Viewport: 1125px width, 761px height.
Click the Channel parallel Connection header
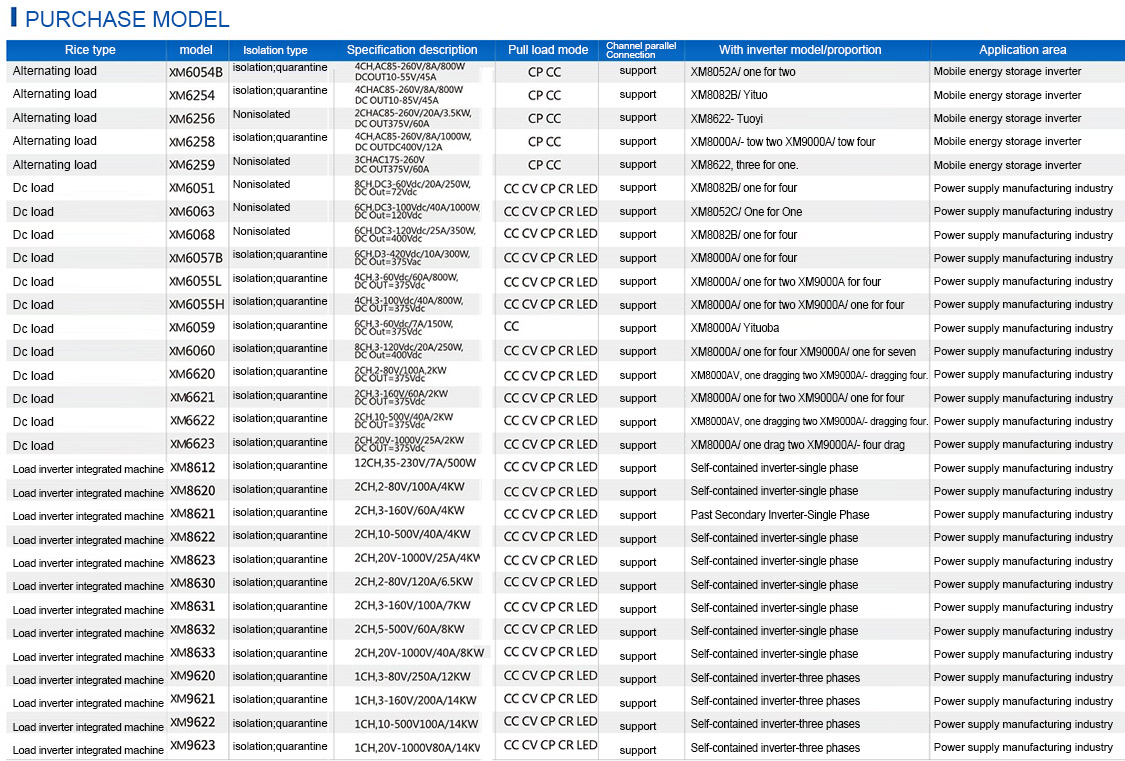[641, 50]
